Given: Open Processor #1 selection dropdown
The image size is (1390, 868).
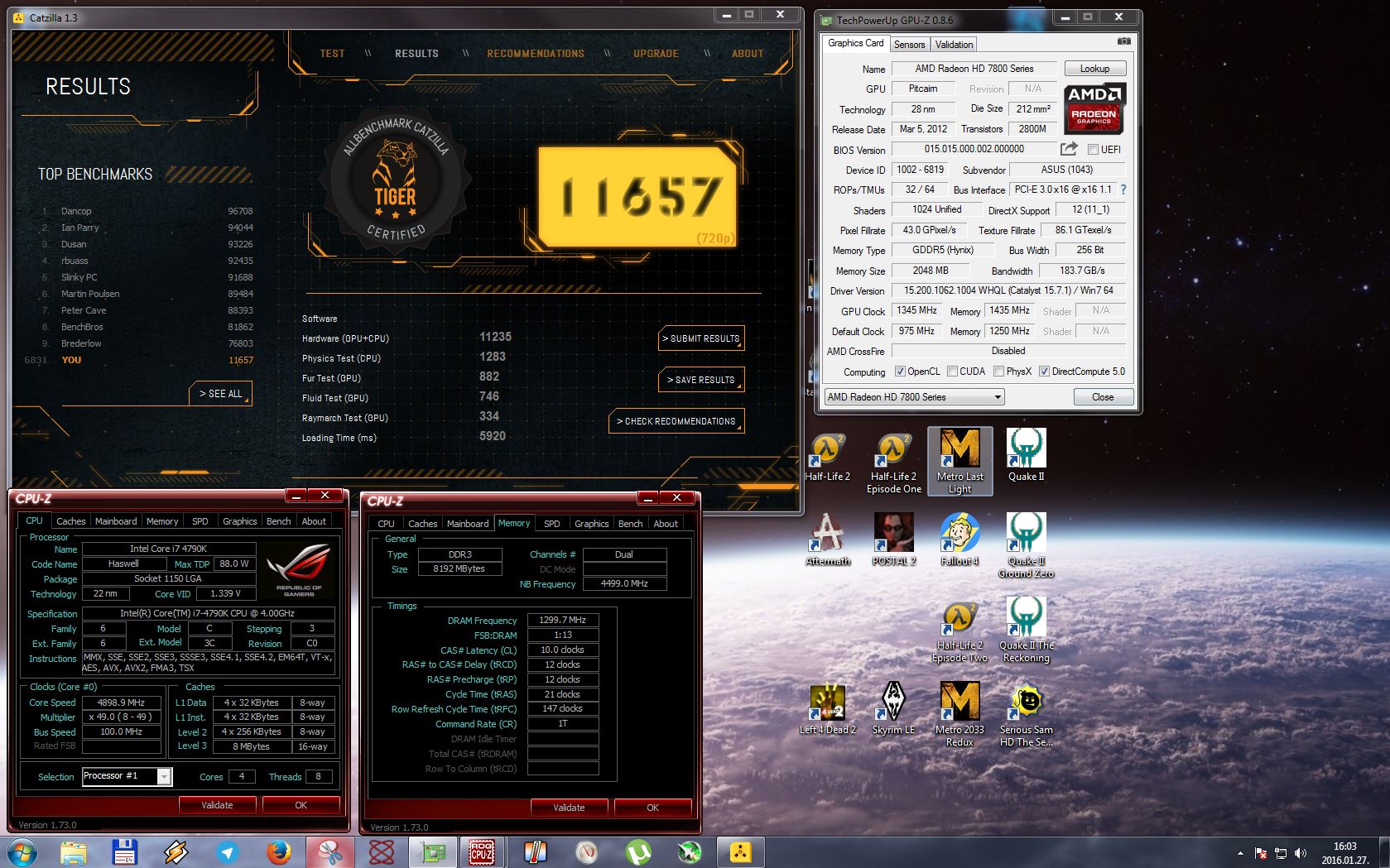Looking at the screenshot, I should (x=127, y=776).
